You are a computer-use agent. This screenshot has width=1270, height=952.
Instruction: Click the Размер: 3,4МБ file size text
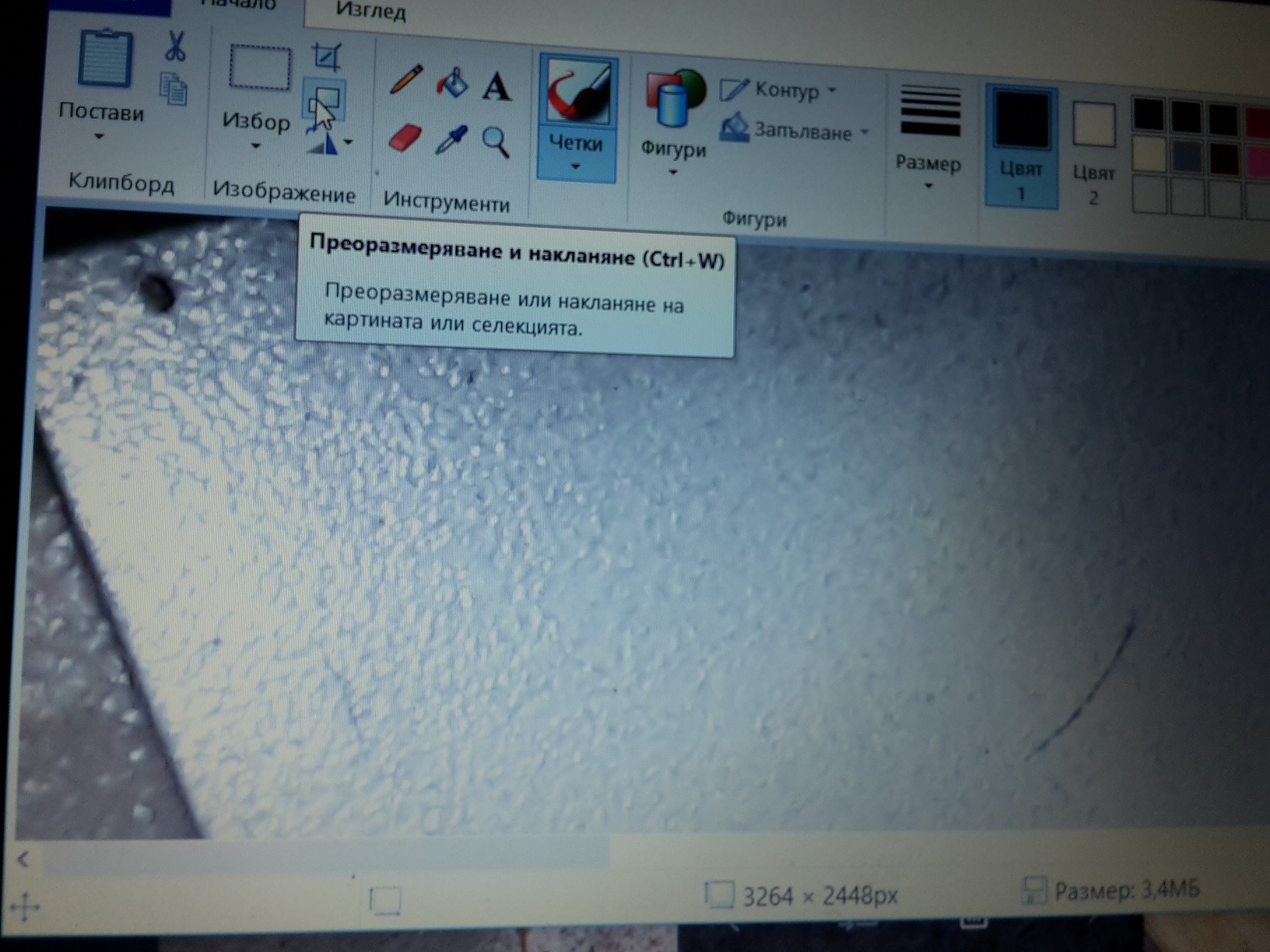coord(1127,890)
